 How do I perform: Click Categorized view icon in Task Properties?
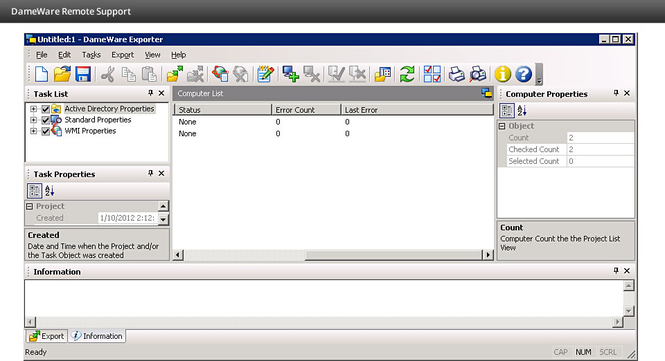tap(34, 191)
